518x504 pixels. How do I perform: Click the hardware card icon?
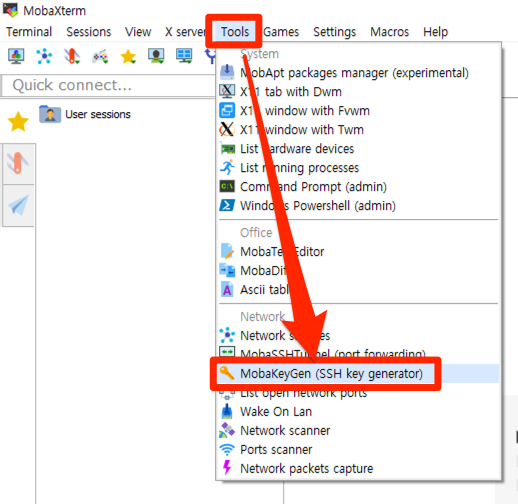tap(228, 149)
